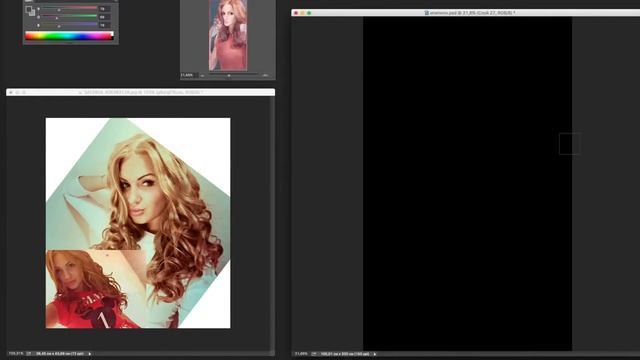Click the left document size info text
640x360 pixels.
click(60, 353)
